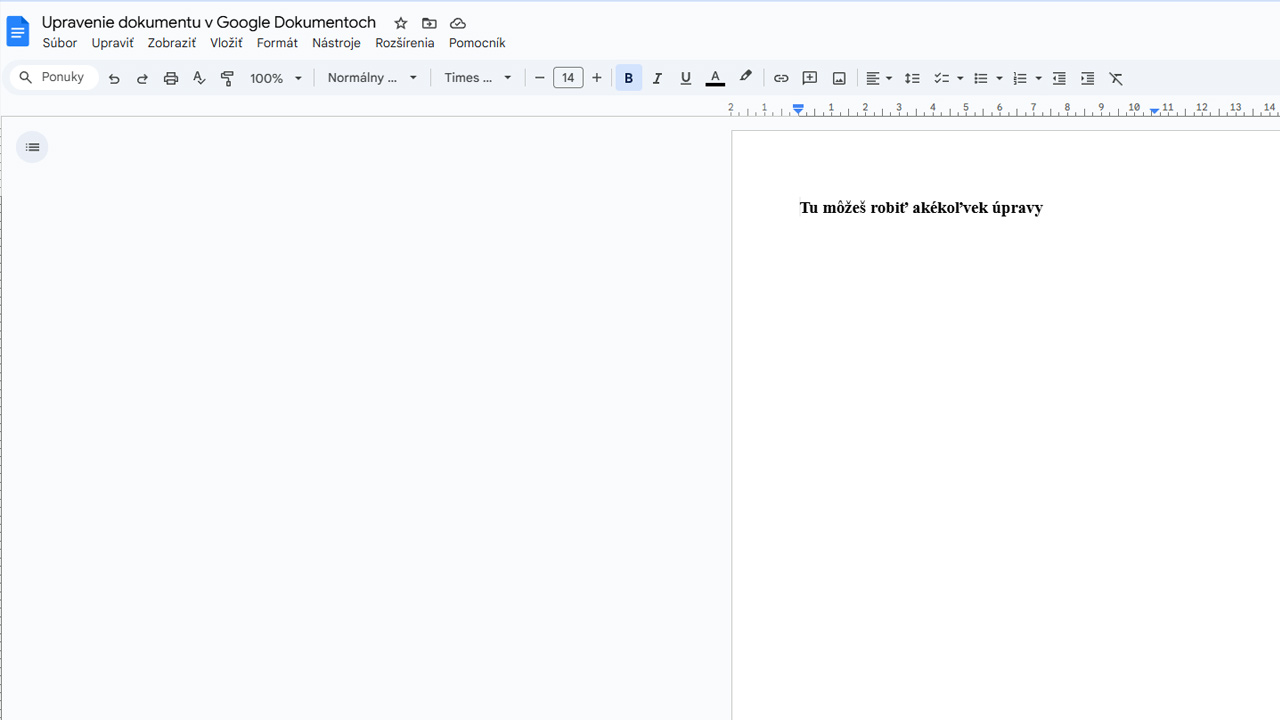
Task: Click the right indent marker on ruler
Action: click(1154, 110)
